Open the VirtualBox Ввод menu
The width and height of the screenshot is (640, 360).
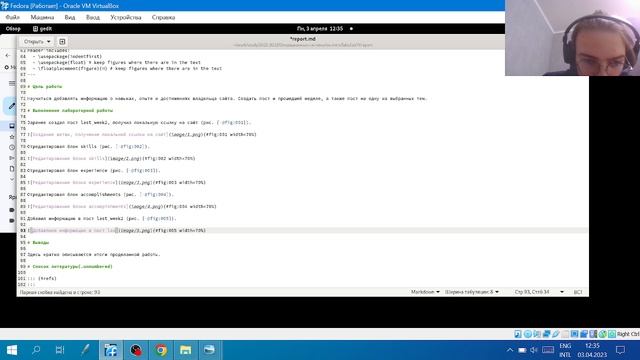tap(93, 18)
